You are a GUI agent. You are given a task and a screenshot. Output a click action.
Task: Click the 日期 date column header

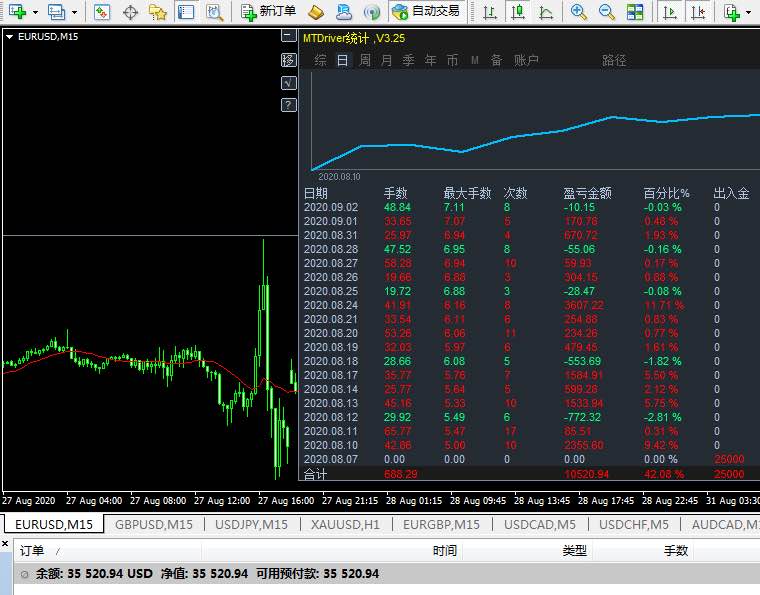click(316, 193)
